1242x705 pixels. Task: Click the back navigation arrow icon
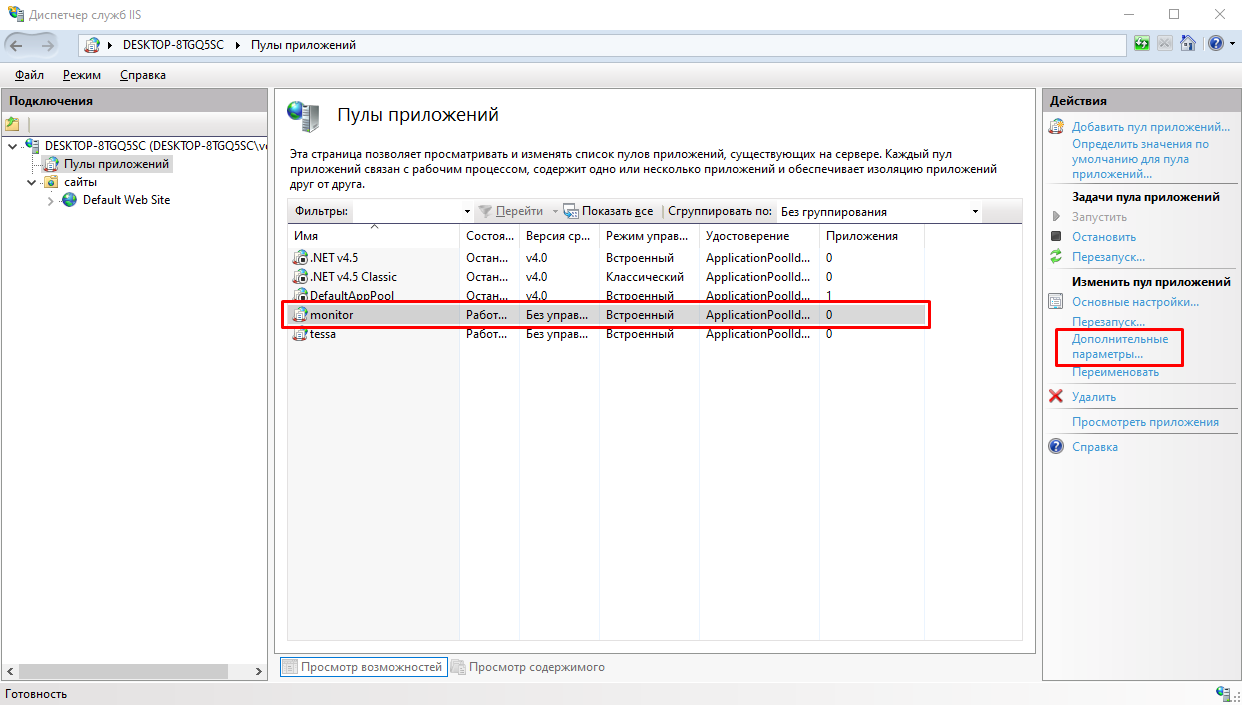point(17,45)
